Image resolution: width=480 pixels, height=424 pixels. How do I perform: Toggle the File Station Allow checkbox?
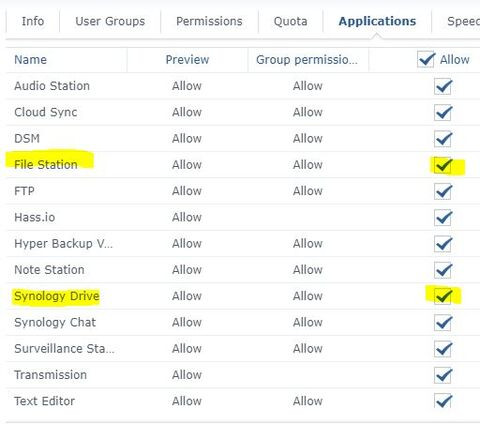coord(443,165)
